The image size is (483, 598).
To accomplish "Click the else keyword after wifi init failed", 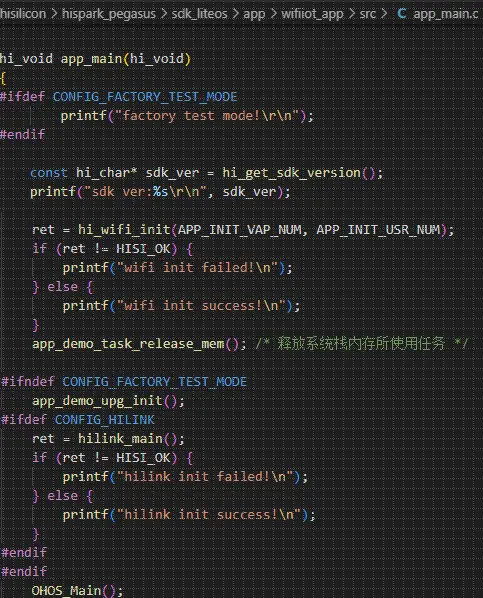I will tap(63, 286).
